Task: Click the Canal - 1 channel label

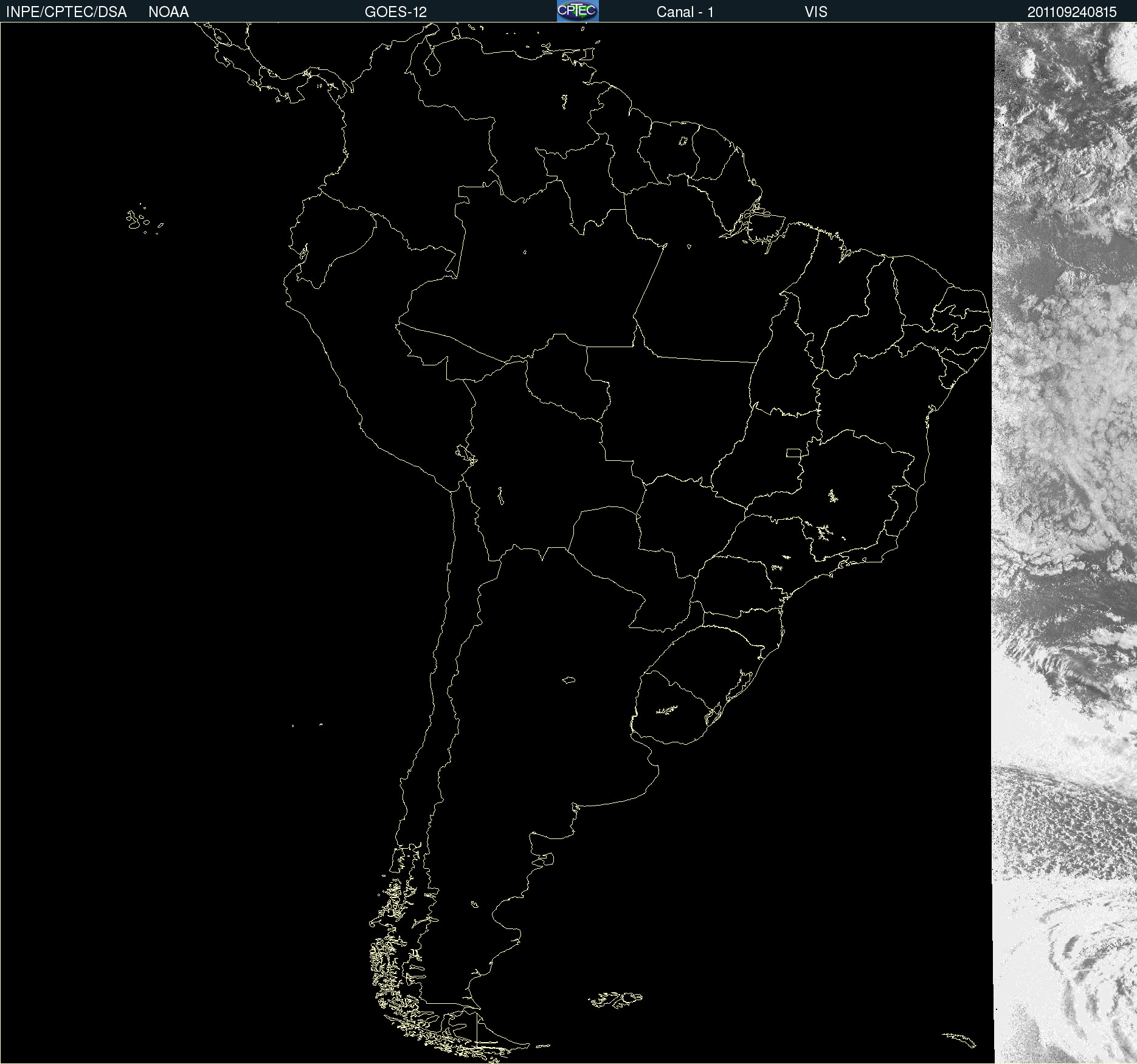Action: (x=685, y=12)
